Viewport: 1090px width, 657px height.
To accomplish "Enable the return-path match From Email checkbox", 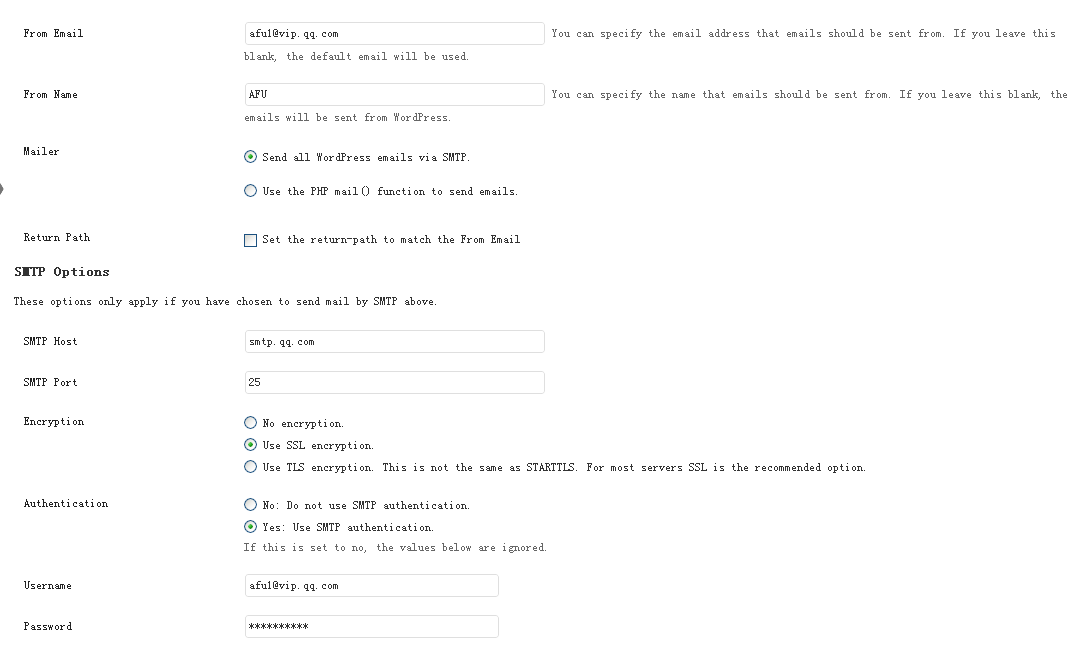I will pyautogui.click(x=251, y=240).
